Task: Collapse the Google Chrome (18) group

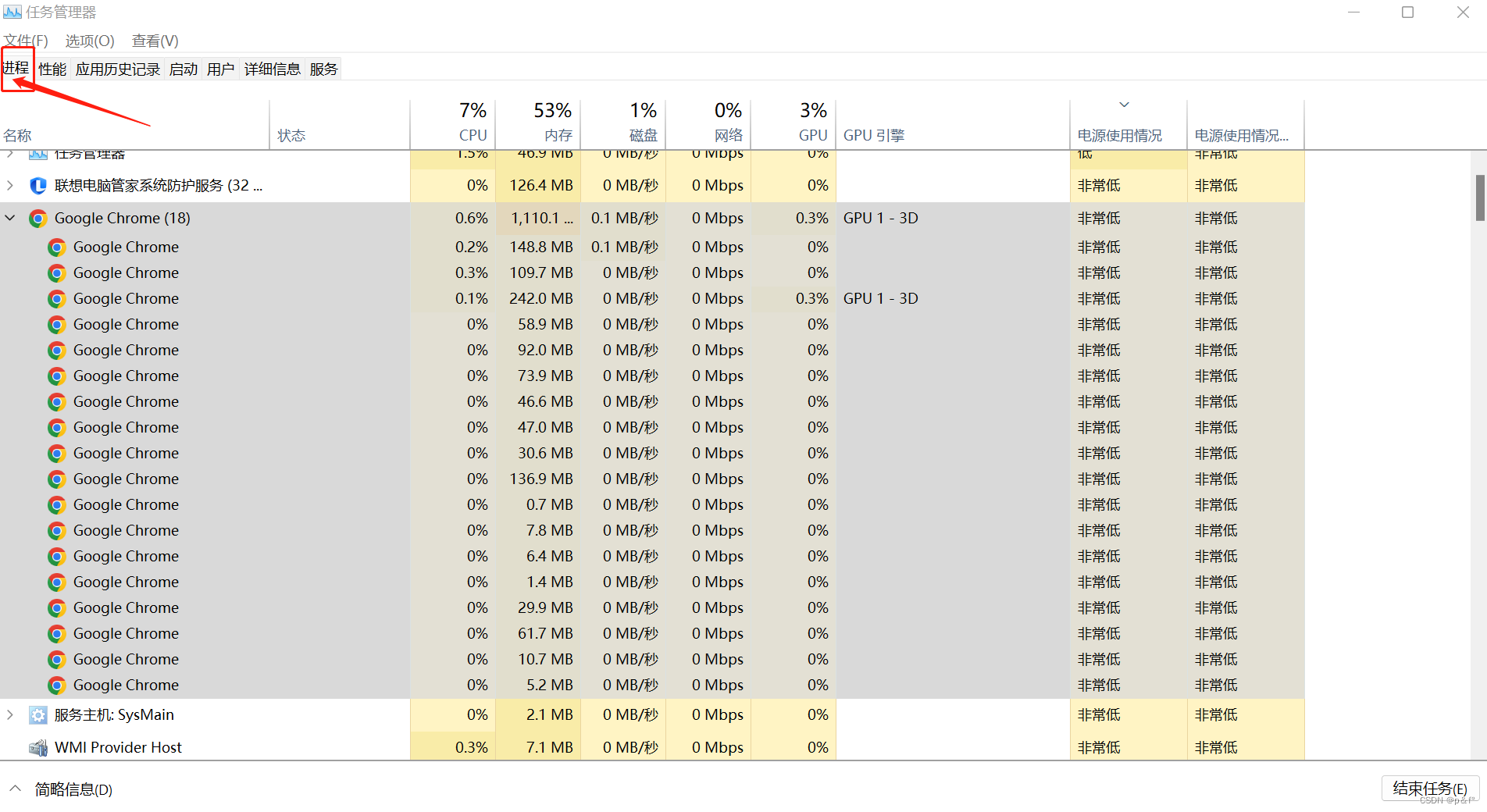Action: click(10, 219)
